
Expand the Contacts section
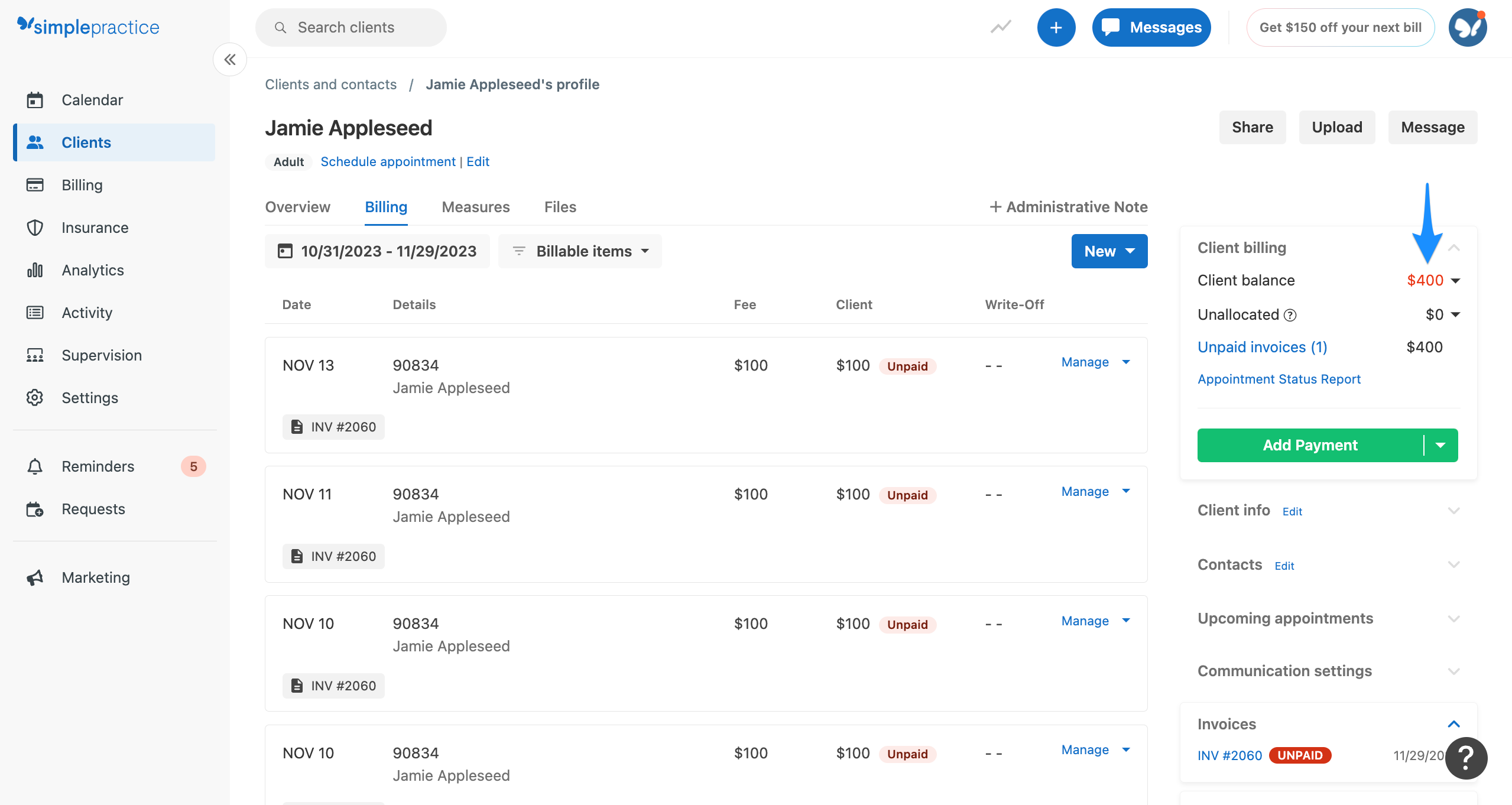[1454, 564]
